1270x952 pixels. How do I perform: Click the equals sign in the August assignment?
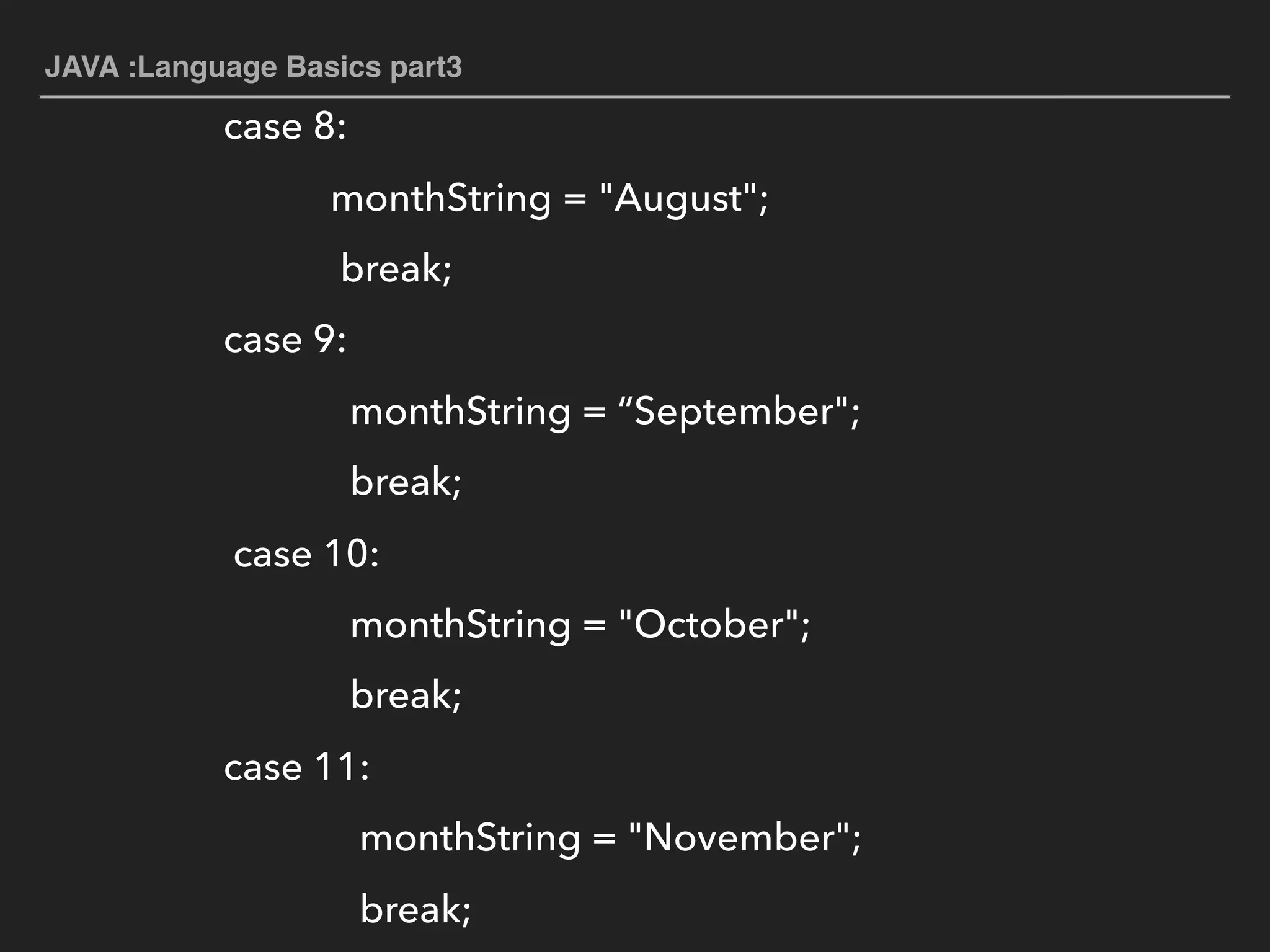coord(575,200)
